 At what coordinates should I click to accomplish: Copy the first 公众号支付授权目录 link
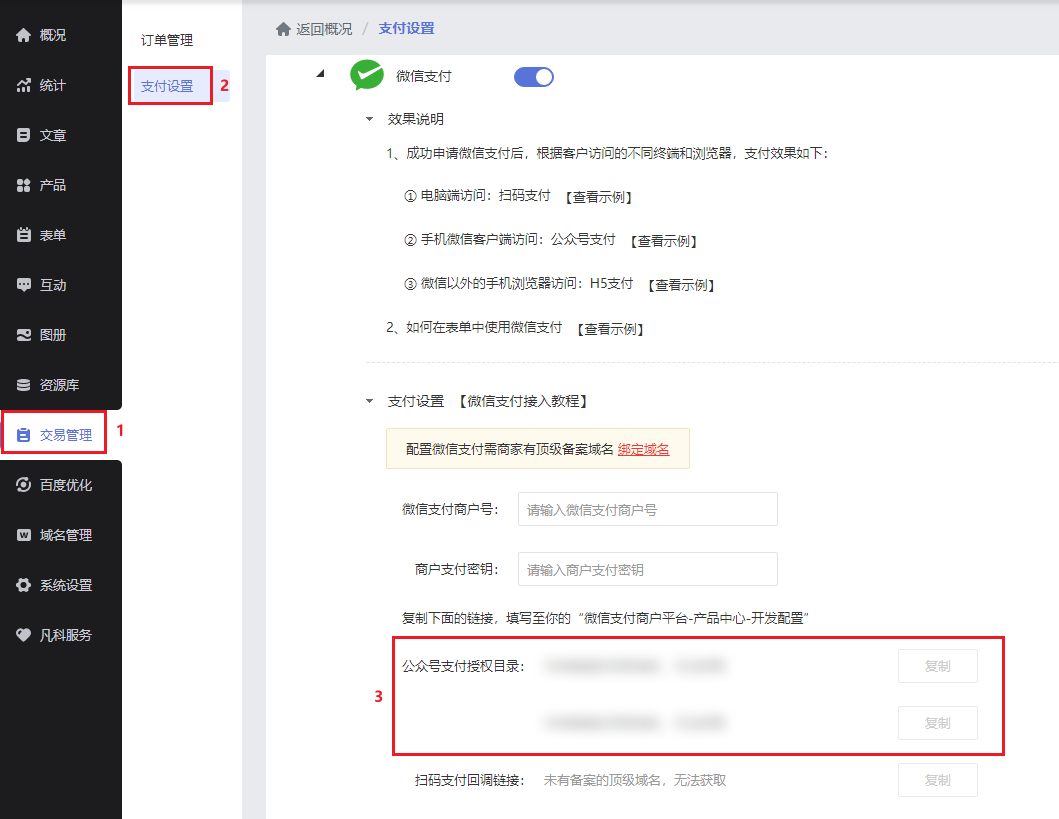pos(937,666)
